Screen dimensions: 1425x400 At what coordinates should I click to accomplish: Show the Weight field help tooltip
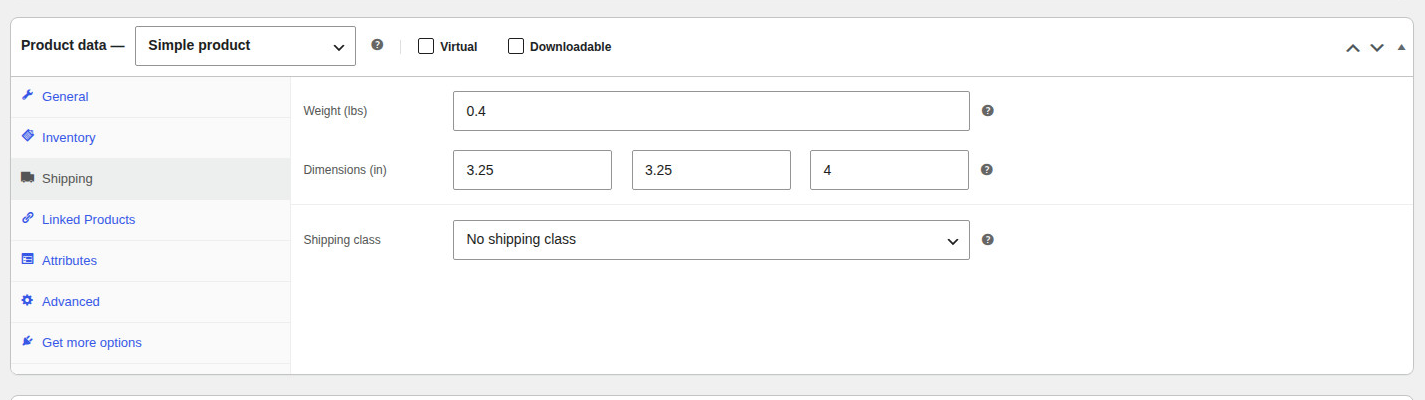988,111
